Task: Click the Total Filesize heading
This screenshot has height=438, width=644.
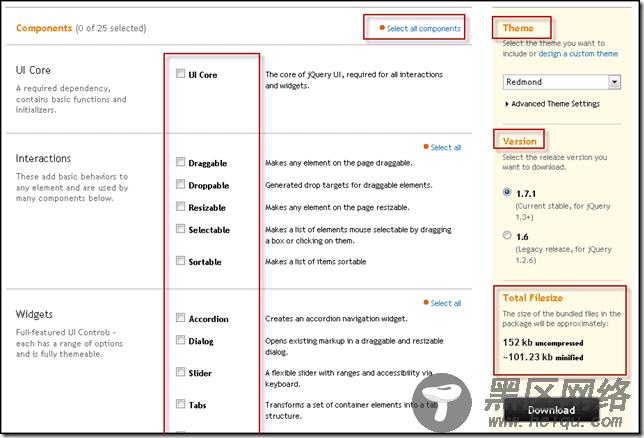Action: point(533,298)
